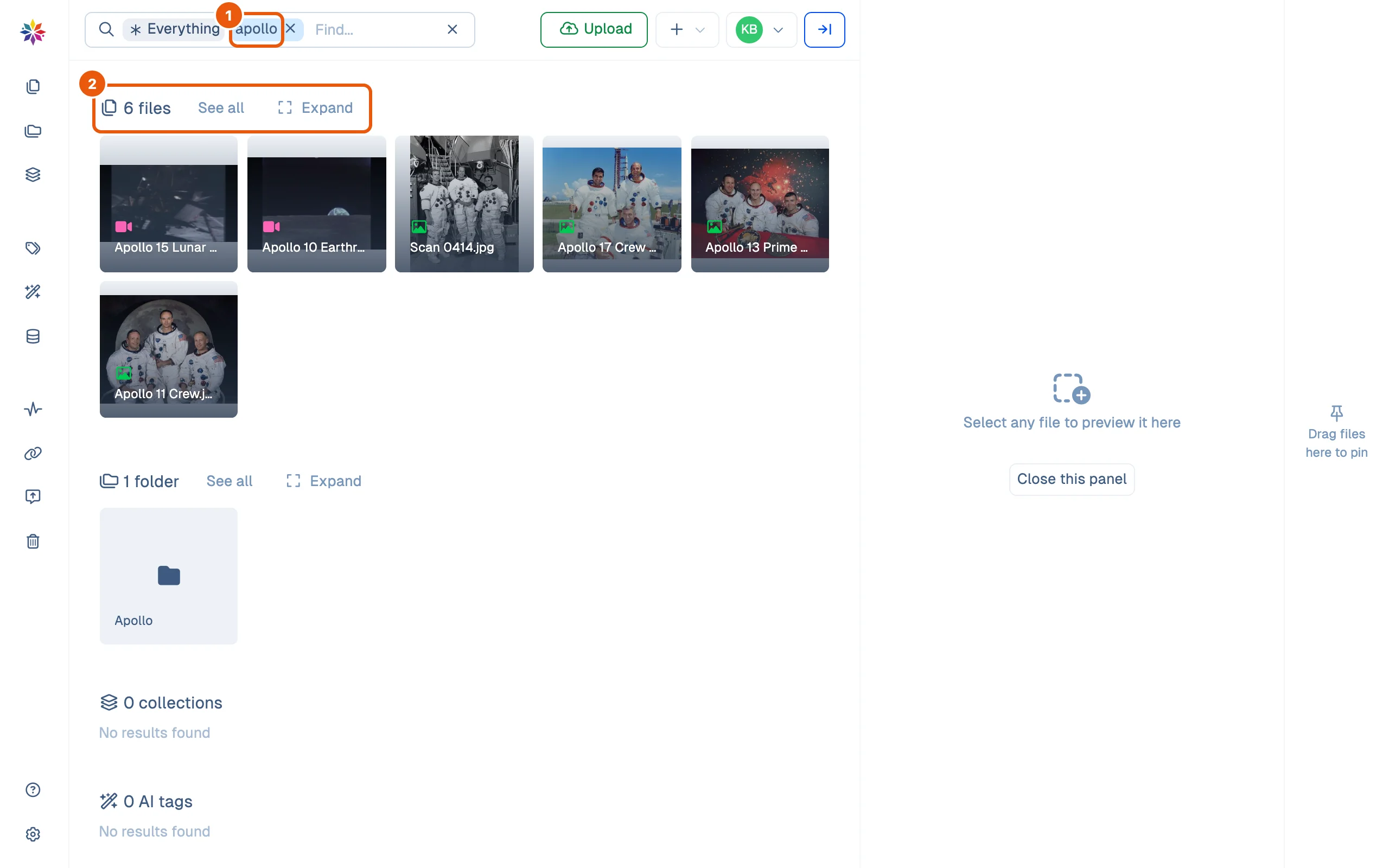The height and width of the screenshot is (868, 1389).
Task: Expand the 6 files section
Action: click(x=316, y=108)
